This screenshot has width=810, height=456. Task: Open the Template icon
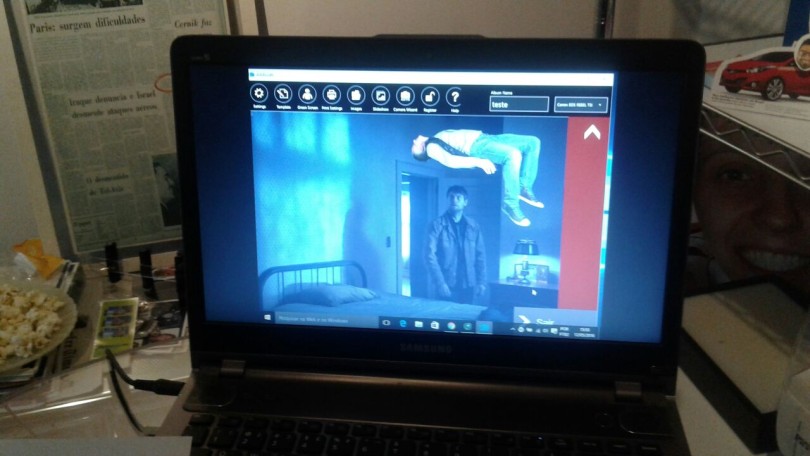click(283, 94)
